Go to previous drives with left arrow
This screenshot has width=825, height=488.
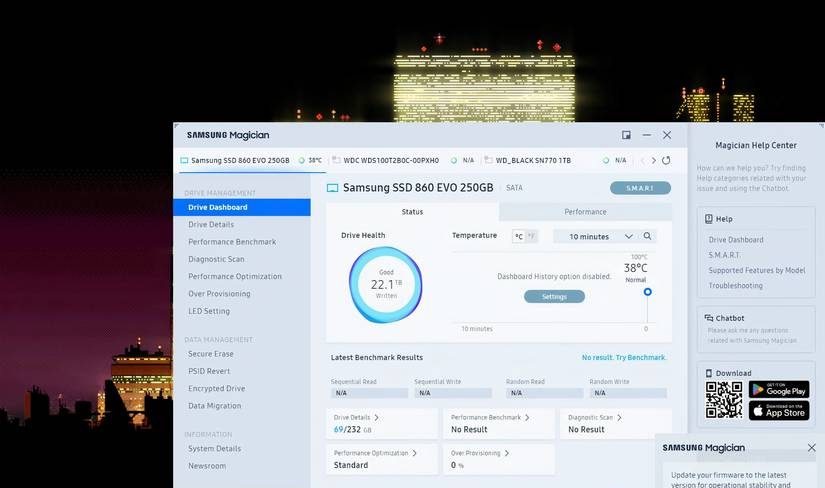642,161
